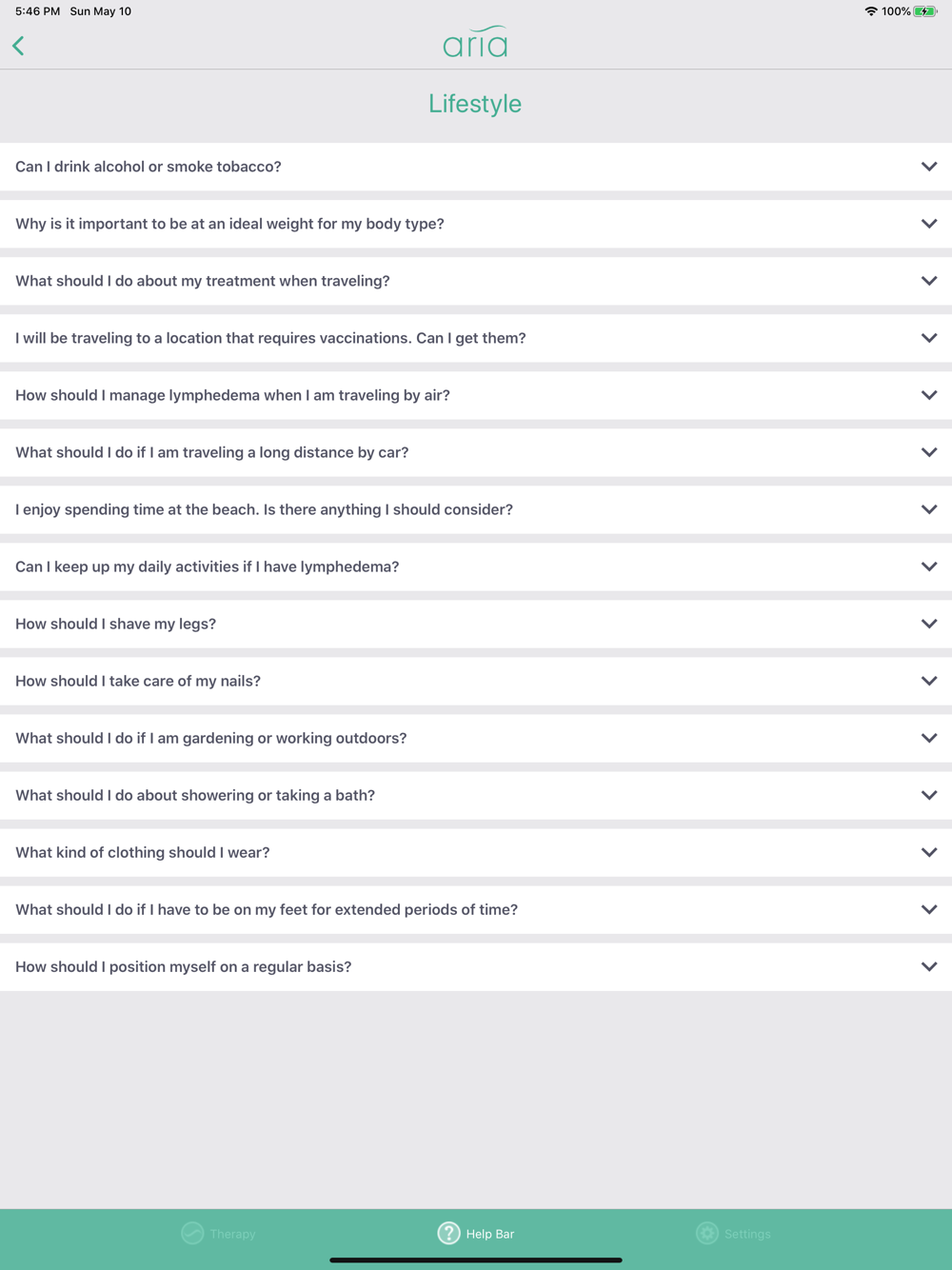Open the Settings tab
Screen dimensions: 952x1270
733,1233
